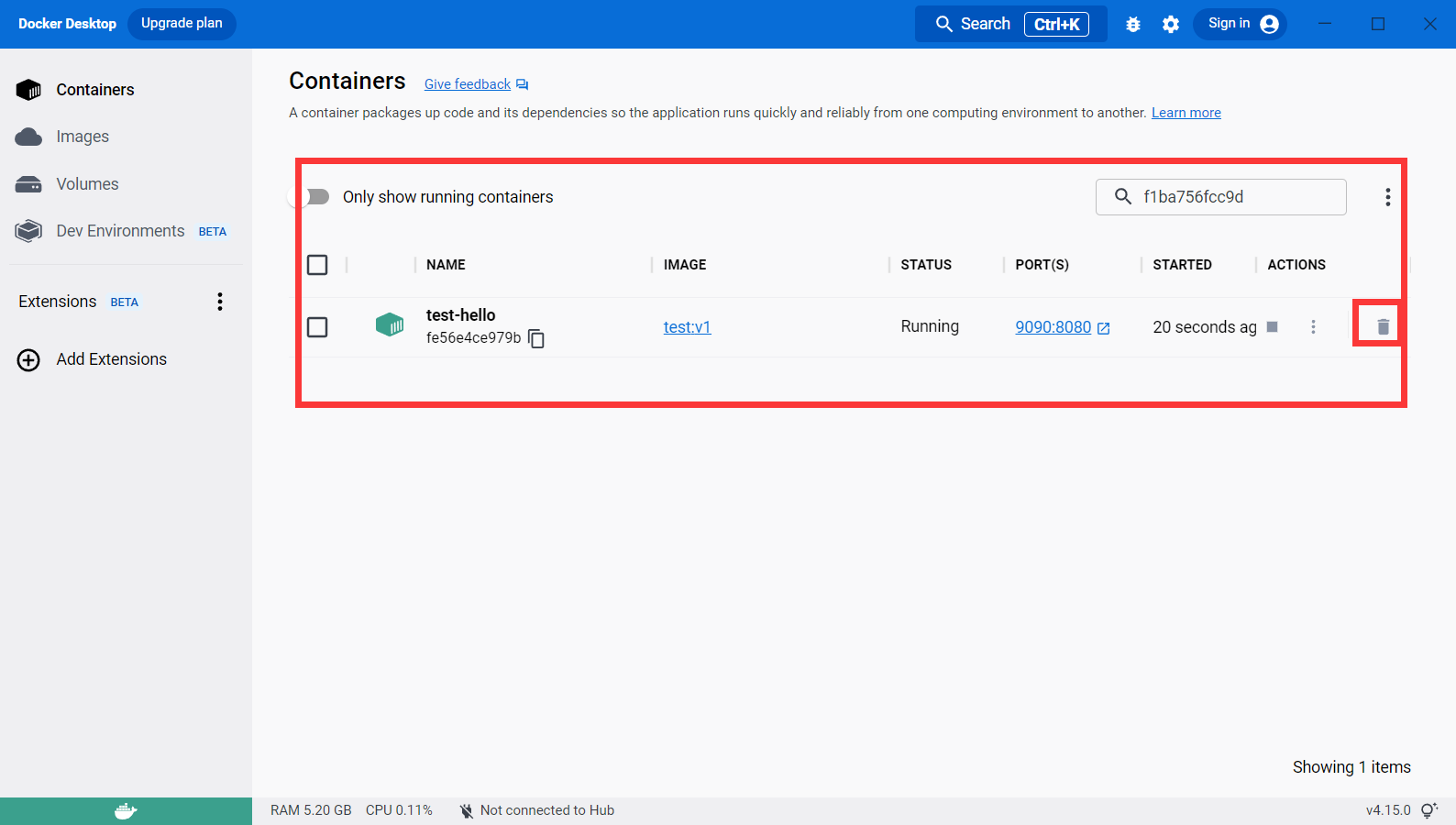Open the troubleshoot bug icon
Screen dimensions: 1456x825
(x=1133, y=25)
